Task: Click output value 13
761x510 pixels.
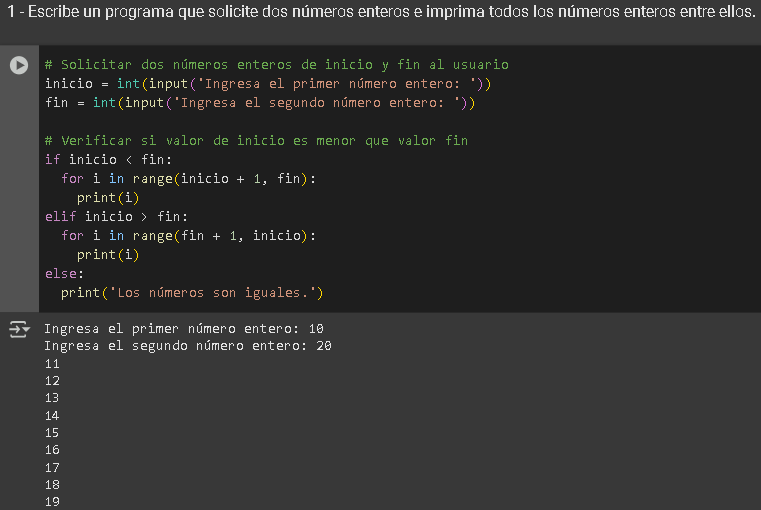Action: pos(52,397)
